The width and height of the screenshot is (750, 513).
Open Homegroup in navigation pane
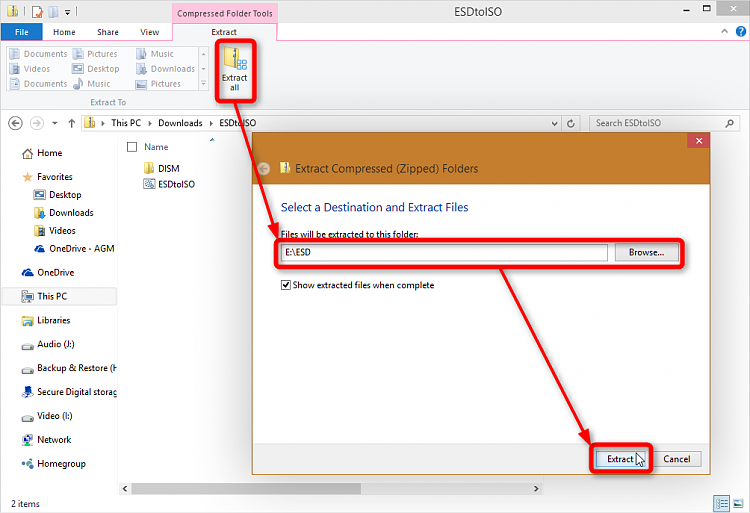click(x=54, y=464)
